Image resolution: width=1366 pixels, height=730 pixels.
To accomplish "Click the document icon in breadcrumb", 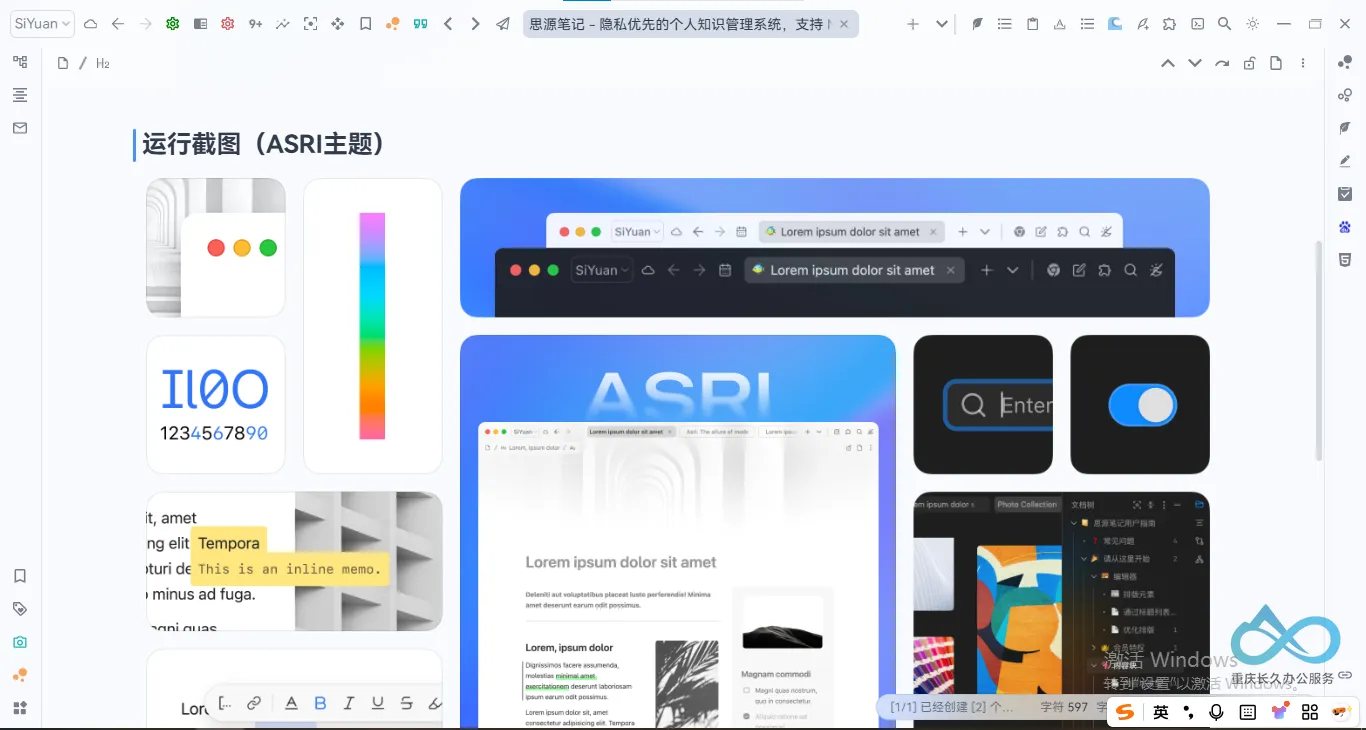I will pyautogui.click(x=63, y=63).
